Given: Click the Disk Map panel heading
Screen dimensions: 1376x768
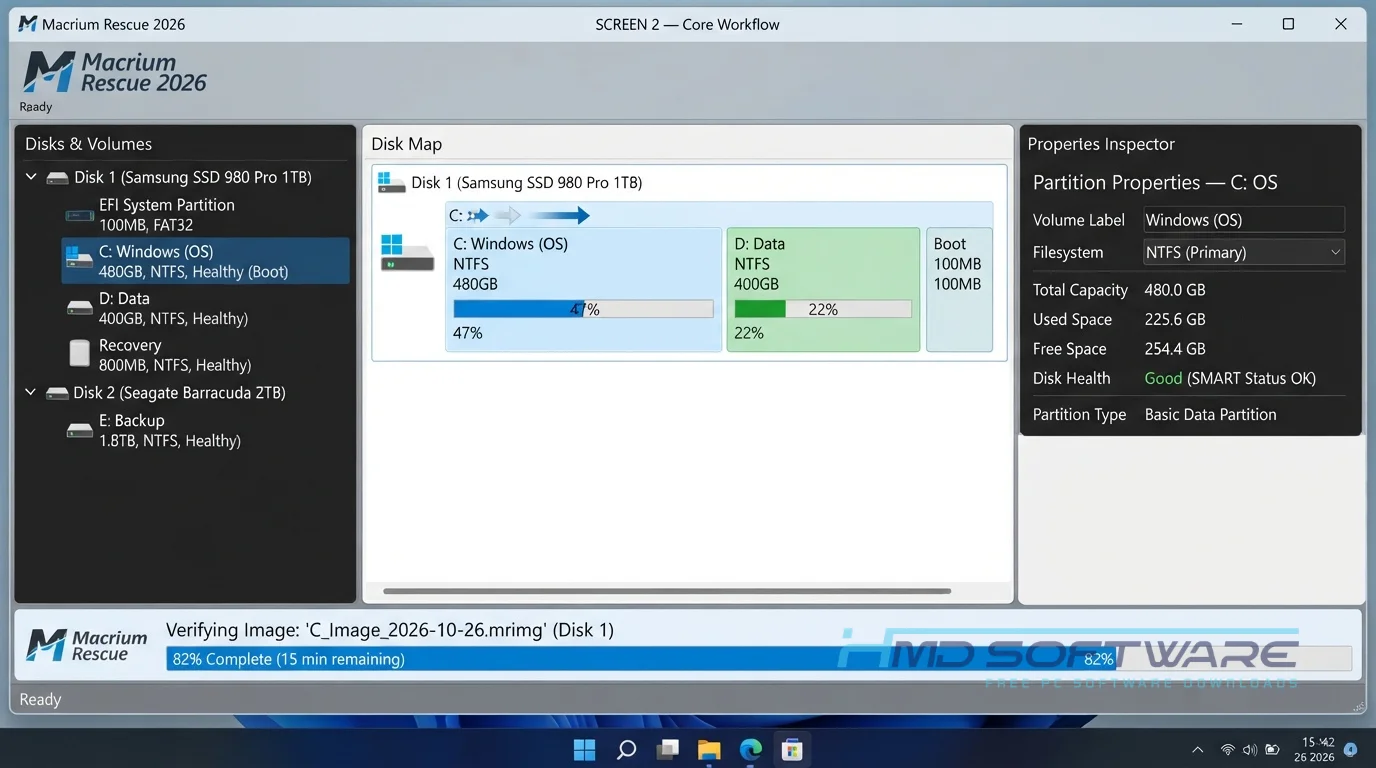Looking at the screenshot, I should (x=407, y=144).
